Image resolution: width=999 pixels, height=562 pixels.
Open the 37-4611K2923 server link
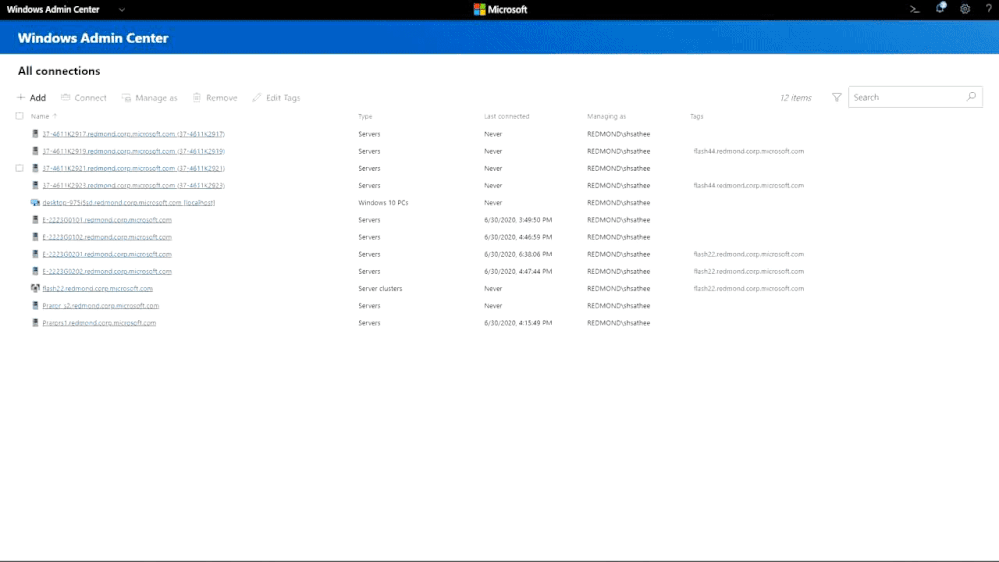[133, 185]
